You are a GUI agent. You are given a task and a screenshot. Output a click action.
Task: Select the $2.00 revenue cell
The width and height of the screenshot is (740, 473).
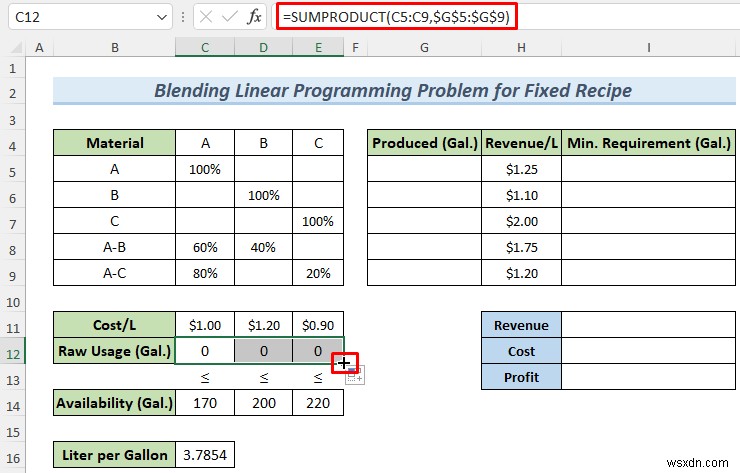tap(521, 221)
